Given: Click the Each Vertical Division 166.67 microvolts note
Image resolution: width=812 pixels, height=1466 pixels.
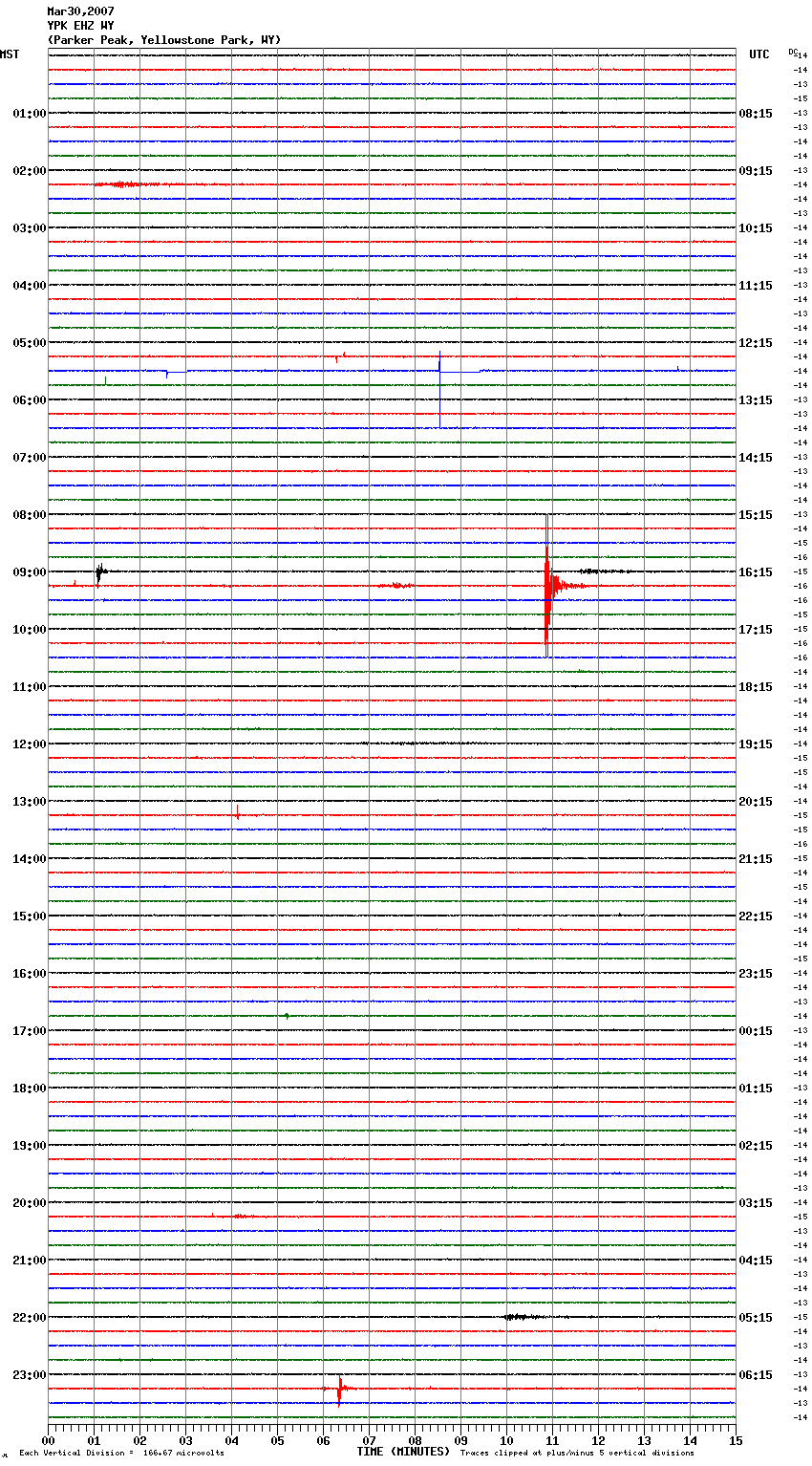Looking at the screenshot, I should click(x=121, y=1454).
